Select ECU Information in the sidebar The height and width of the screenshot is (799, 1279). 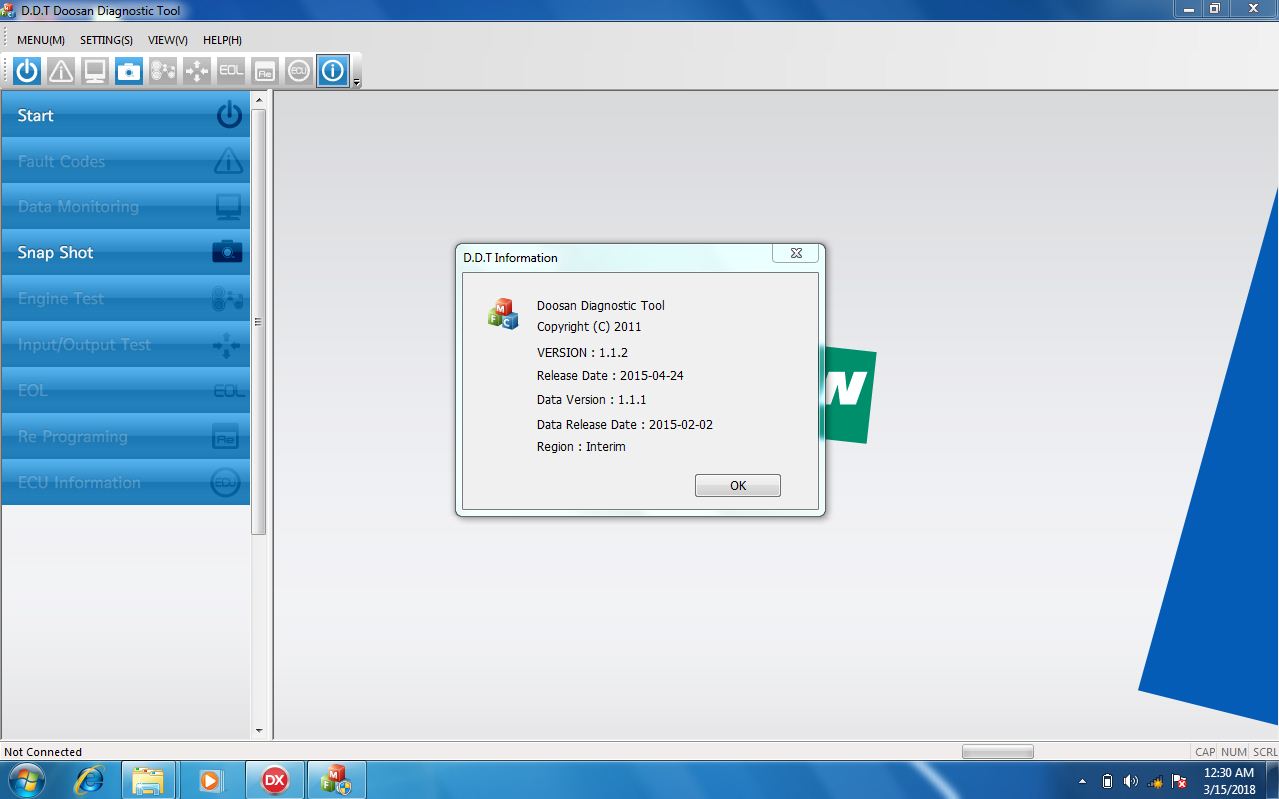click(x=126, y=483)
